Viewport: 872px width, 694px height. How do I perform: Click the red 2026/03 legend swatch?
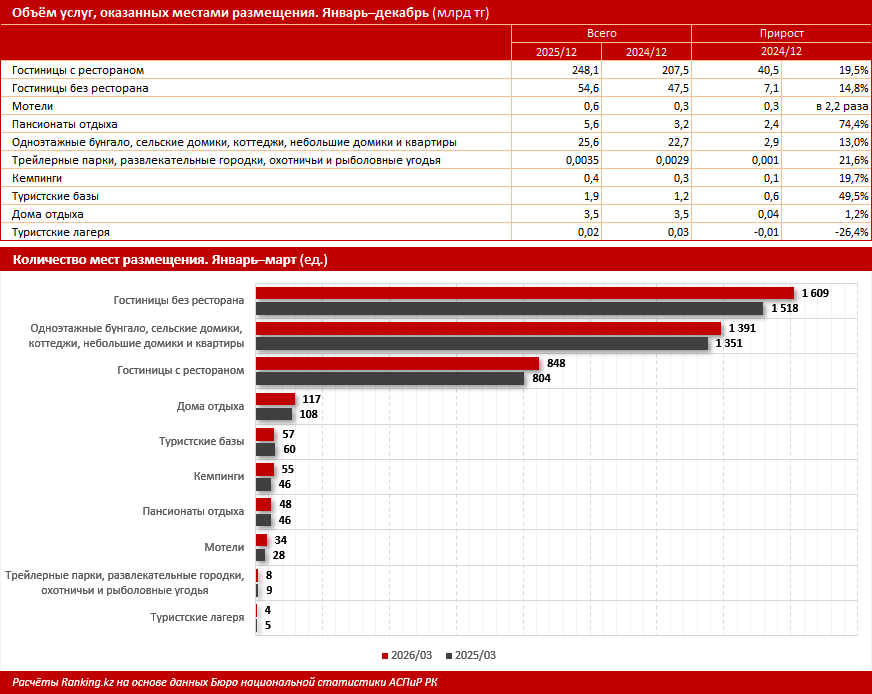tap(385, 656)
